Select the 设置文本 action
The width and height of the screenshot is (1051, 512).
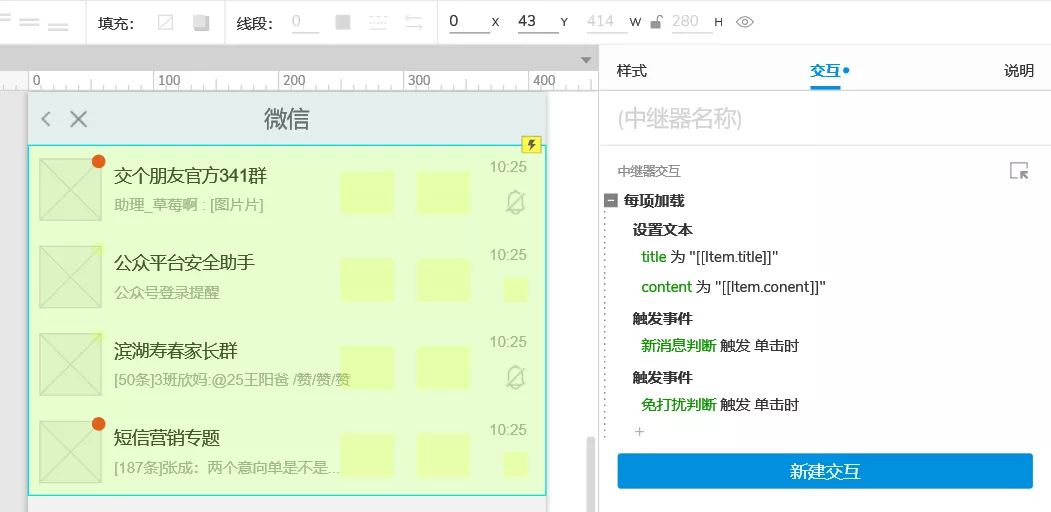663,230
